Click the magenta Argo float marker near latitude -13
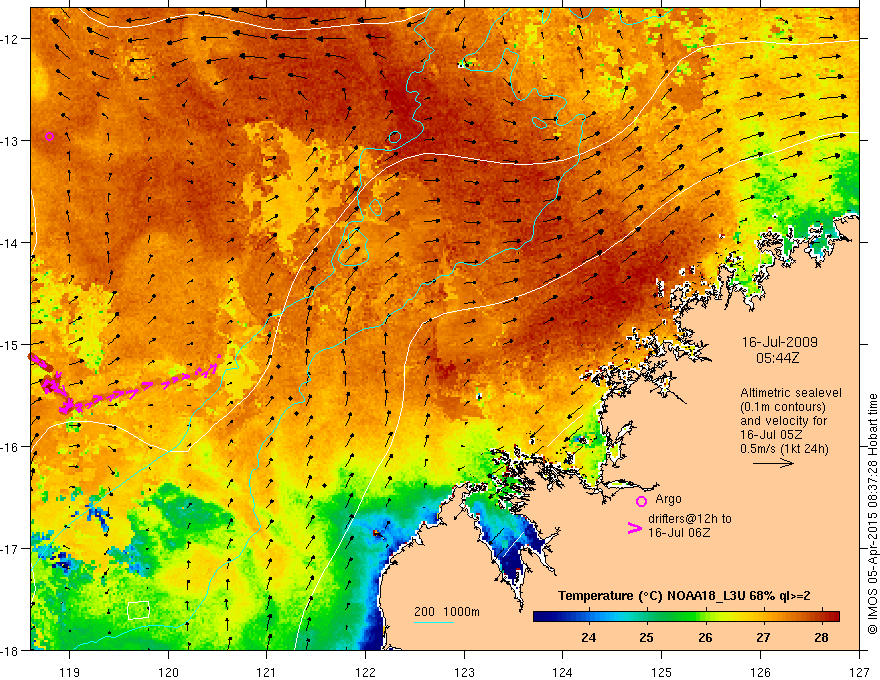880x680 pixels. pos(49,136)
